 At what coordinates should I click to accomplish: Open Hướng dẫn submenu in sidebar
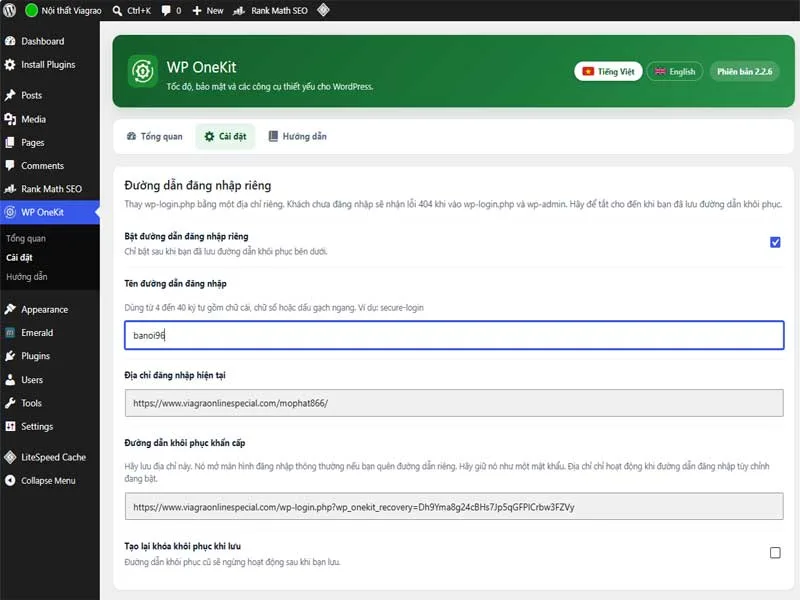click(27, 277)
